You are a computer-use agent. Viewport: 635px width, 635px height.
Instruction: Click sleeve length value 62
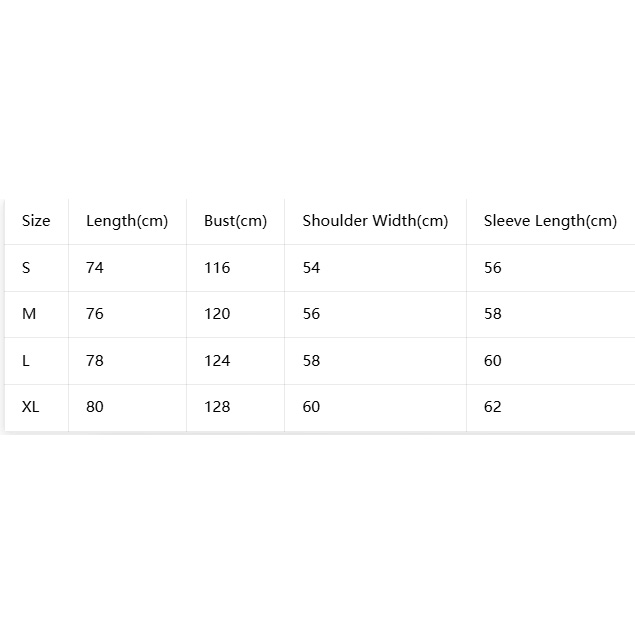(x=493, y=407)
